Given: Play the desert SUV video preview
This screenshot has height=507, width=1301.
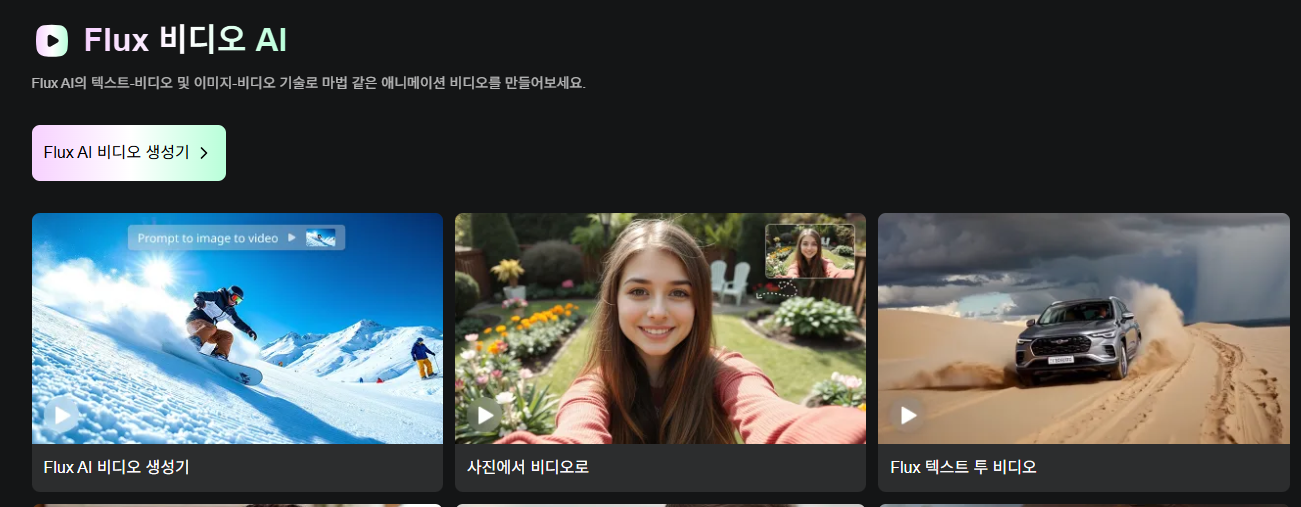Looking at the screenshot, I should 908,414.
